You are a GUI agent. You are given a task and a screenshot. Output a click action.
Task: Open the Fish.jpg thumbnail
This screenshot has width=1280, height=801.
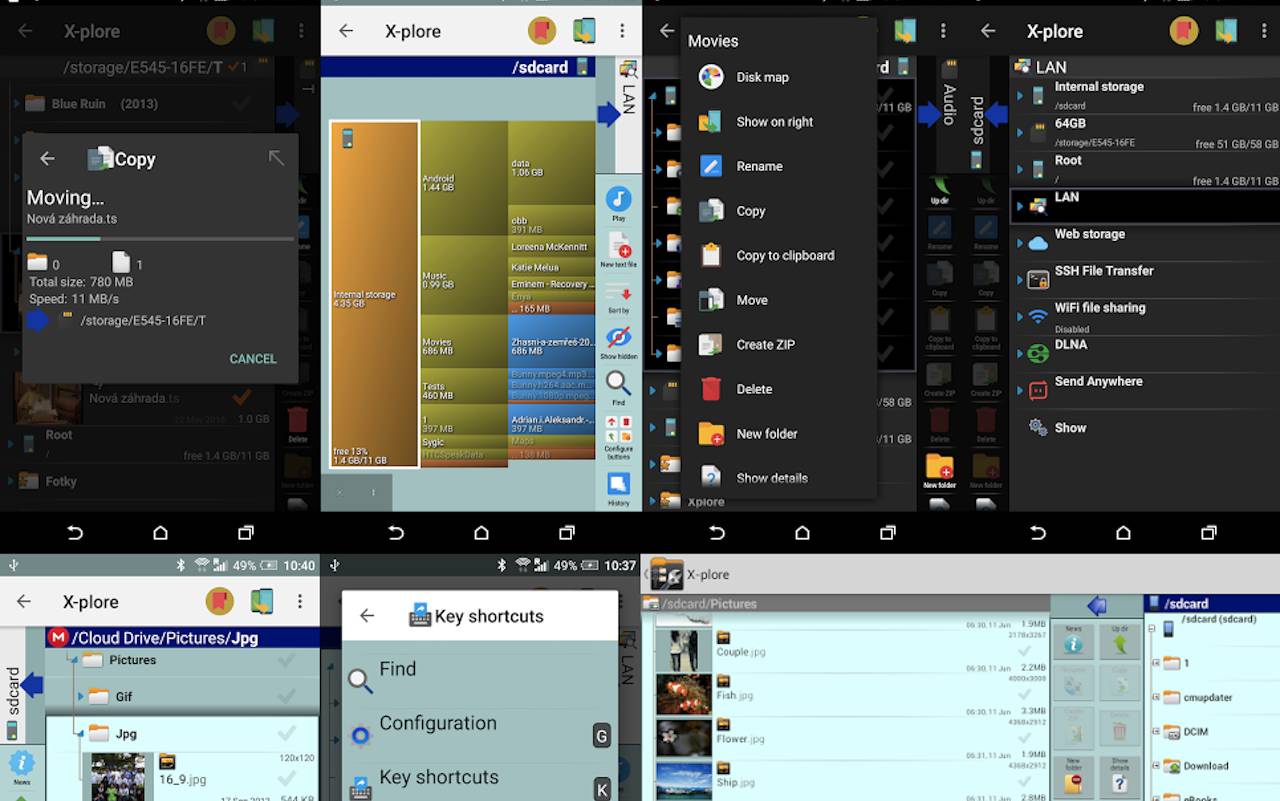684,694
